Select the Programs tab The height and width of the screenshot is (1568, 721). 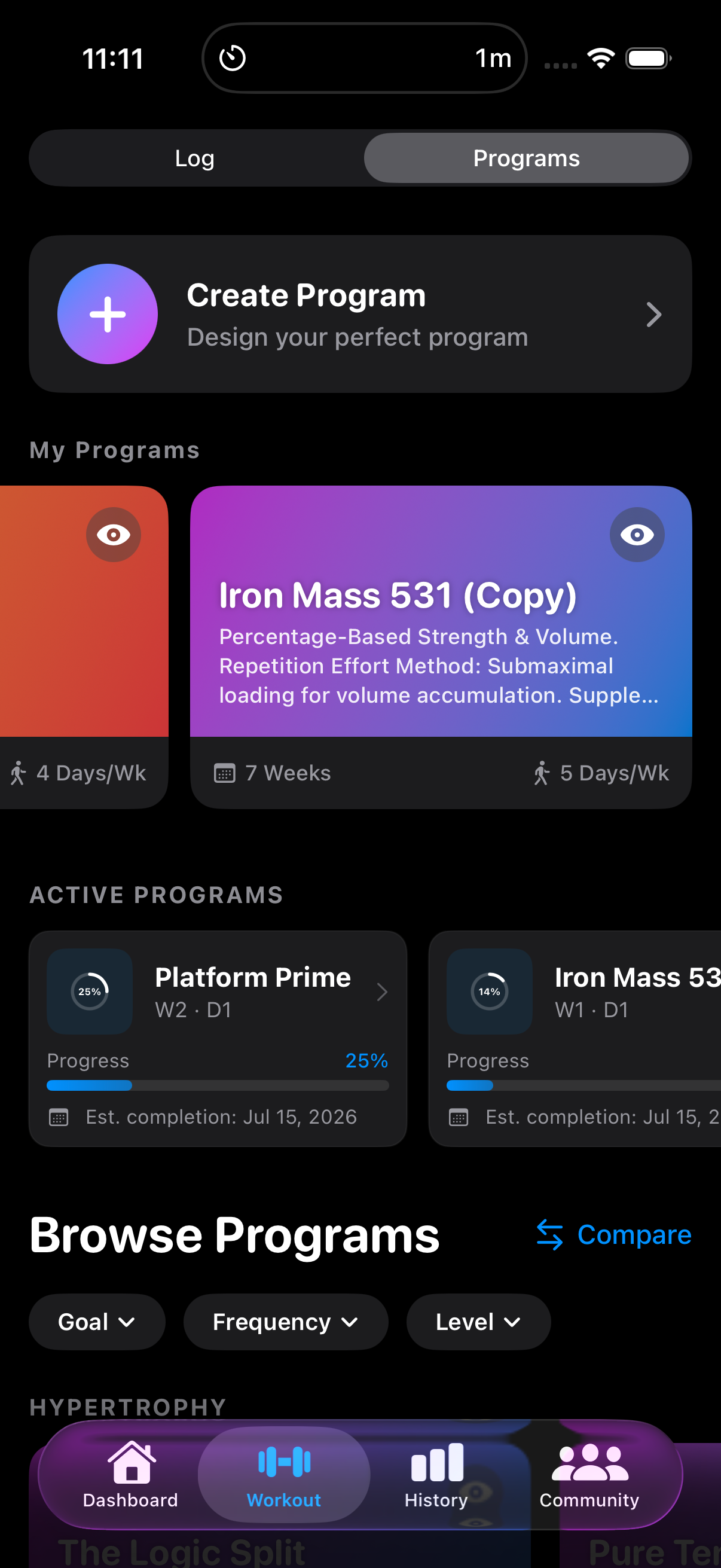[x=526, y=158]
